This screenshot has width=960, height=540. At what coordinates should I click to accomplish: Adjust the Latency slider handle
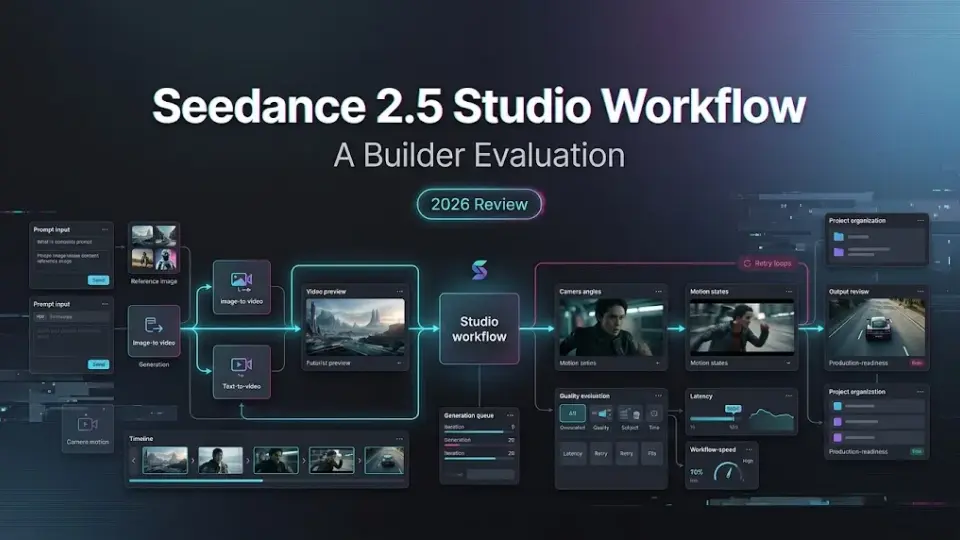pyautogui.click(x=733, y=418)
